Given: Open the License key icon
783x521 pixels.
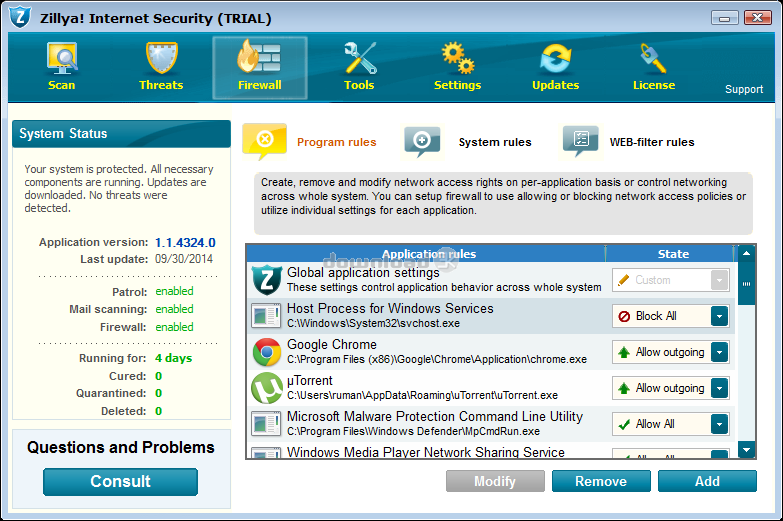Looking at the screenshot, I should pyautogui.click(x=653, y=58).
